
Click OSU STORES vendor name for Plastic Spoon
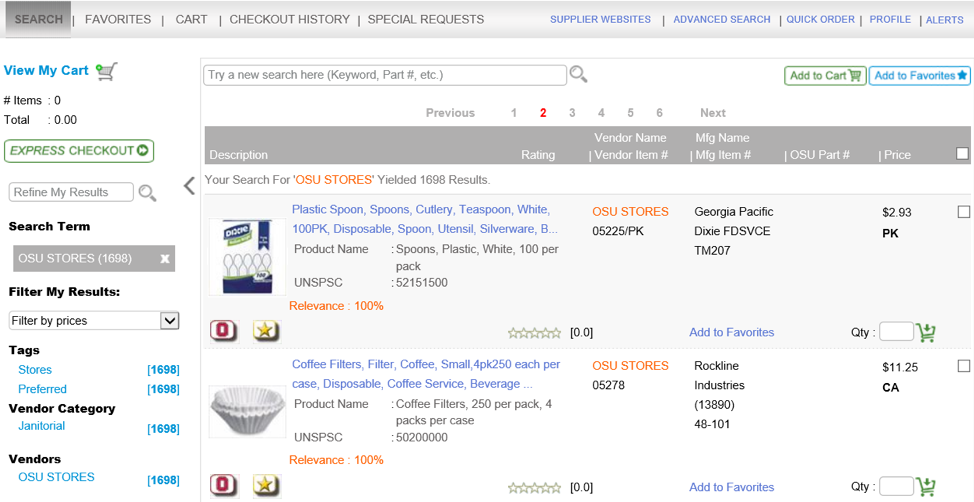(x=630, y=212)
